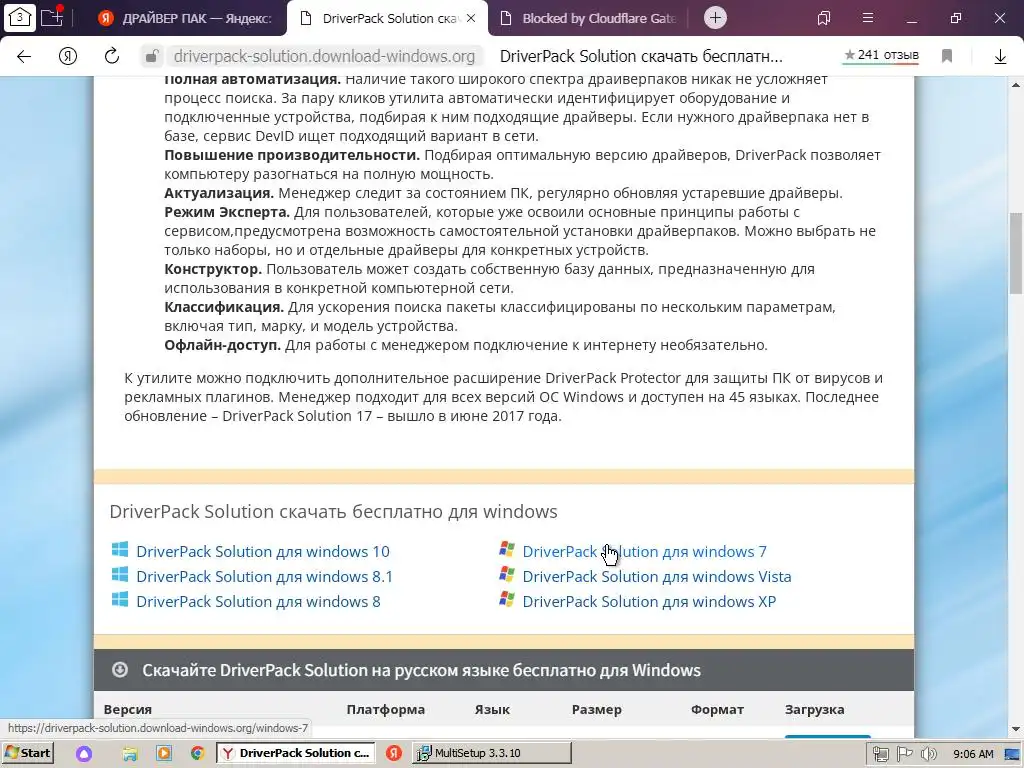The width and height of the screenshot is (1024, 768).
Task: Click the download circle icon in dark header
Action: (x=120, y=669)
